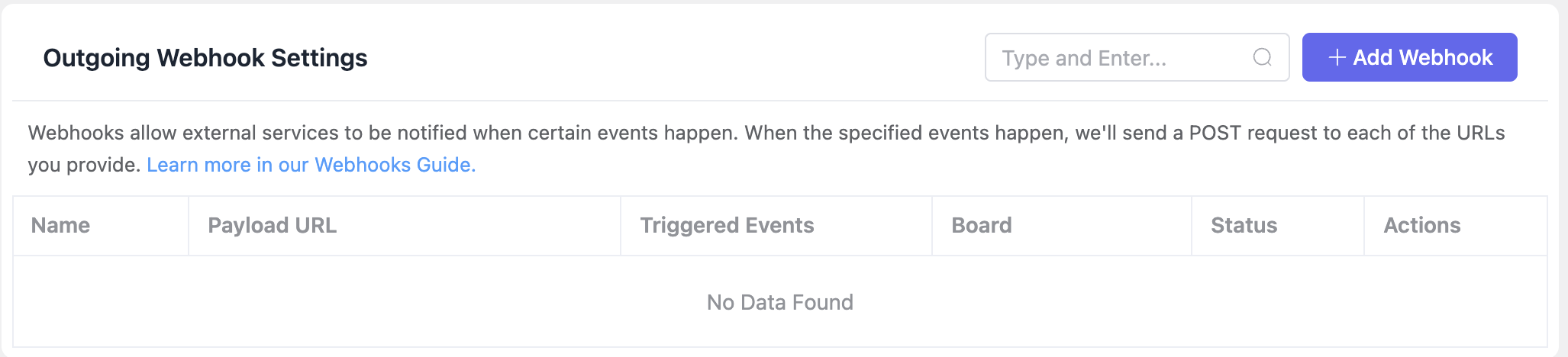
Task: Click the No Data Found message
Action: click(x=779, y=302)
